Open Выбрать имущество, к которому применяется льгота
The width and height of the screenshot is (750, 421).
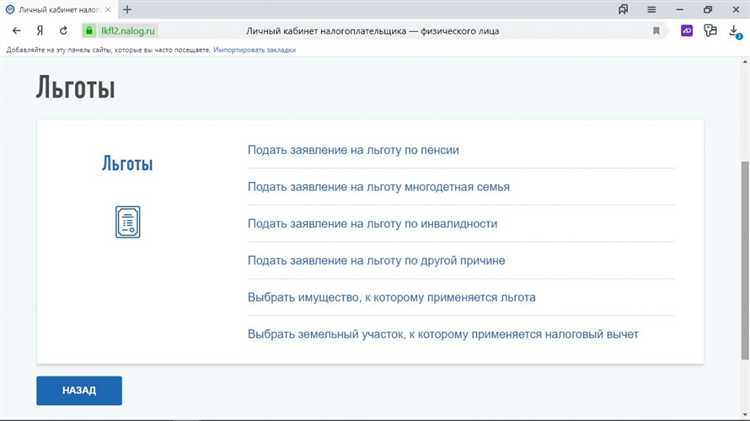pos(391,298)
